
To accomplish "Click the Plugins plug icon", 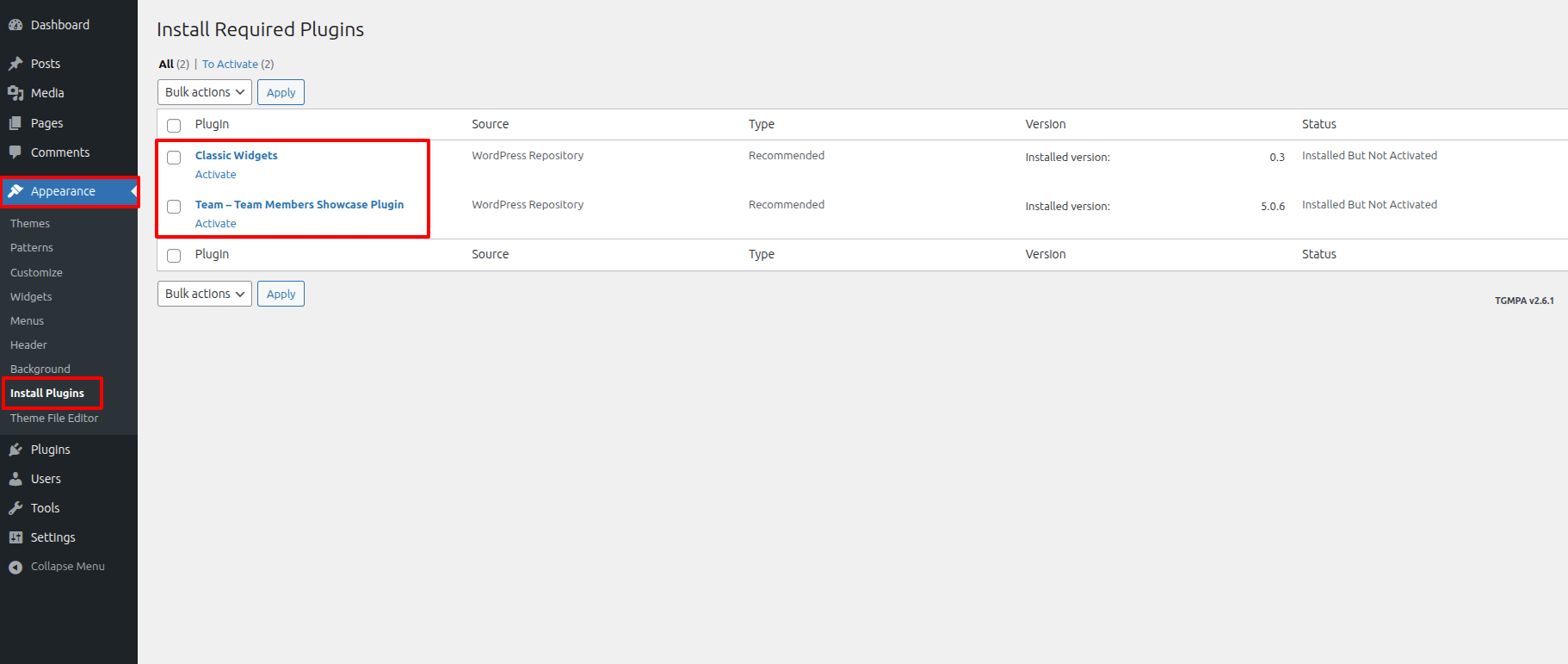I will (x=15, y=450).
